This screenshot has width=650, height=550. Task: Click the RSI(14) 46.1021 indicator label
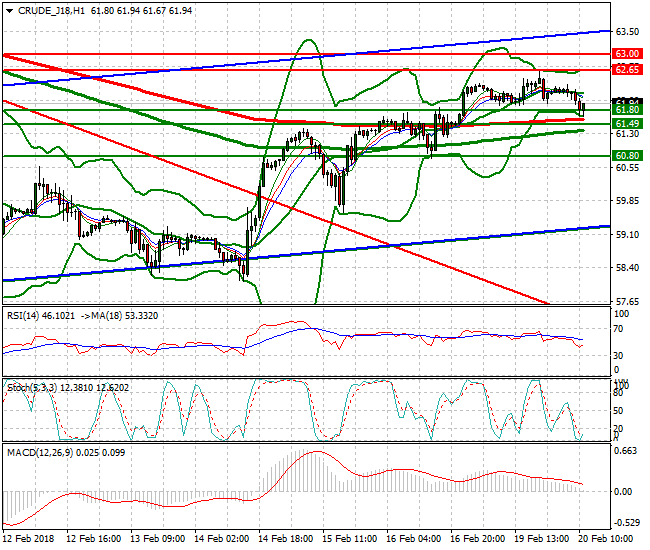pos(41,316)
